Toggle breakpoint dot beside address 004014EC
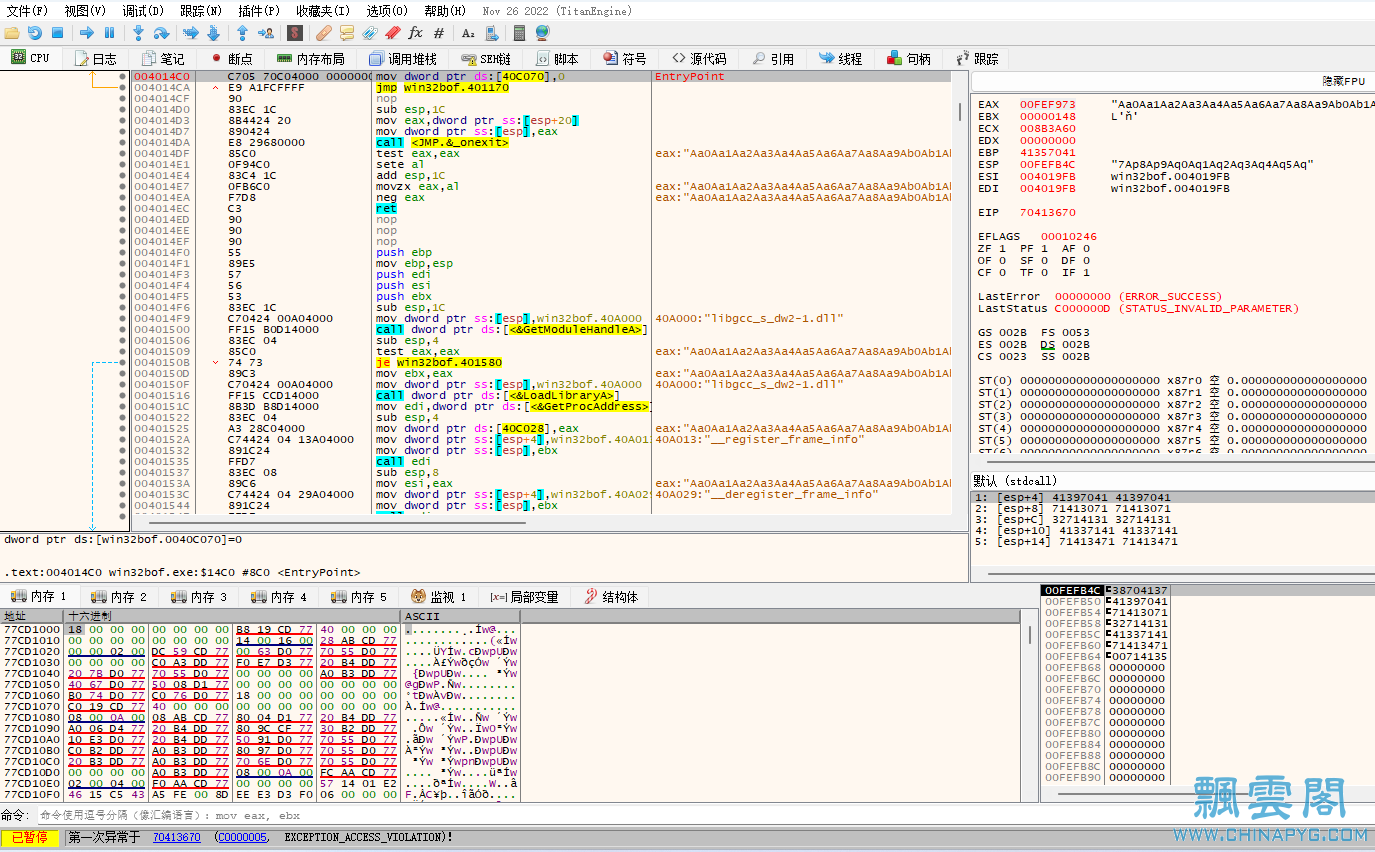The width and height of the screenshot is (1375, 852). [123, 208]
